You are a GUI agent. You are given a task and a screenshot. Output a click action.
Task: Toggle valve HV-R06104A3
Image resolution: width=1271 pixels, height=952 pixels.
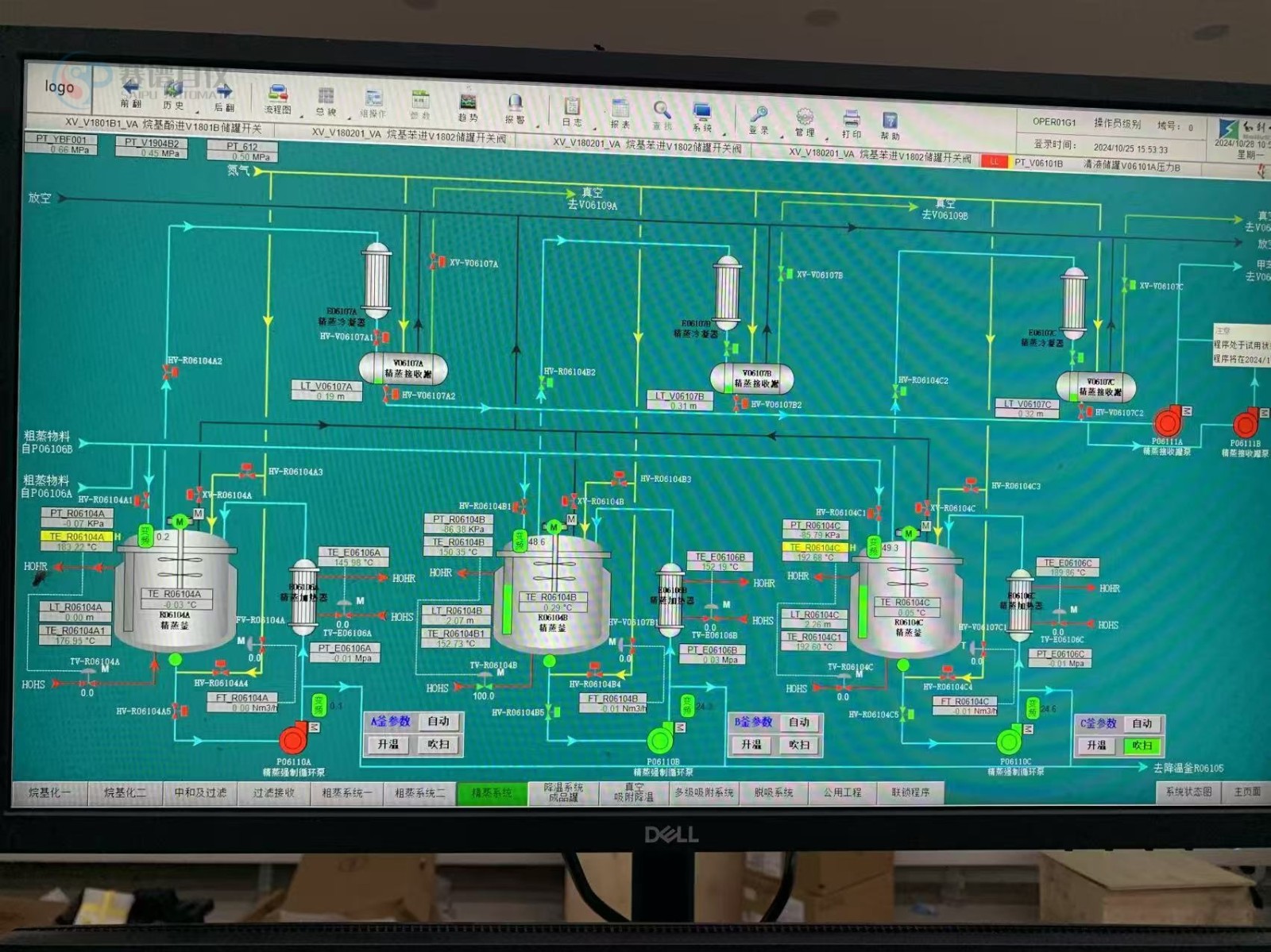tap(247, 470)
